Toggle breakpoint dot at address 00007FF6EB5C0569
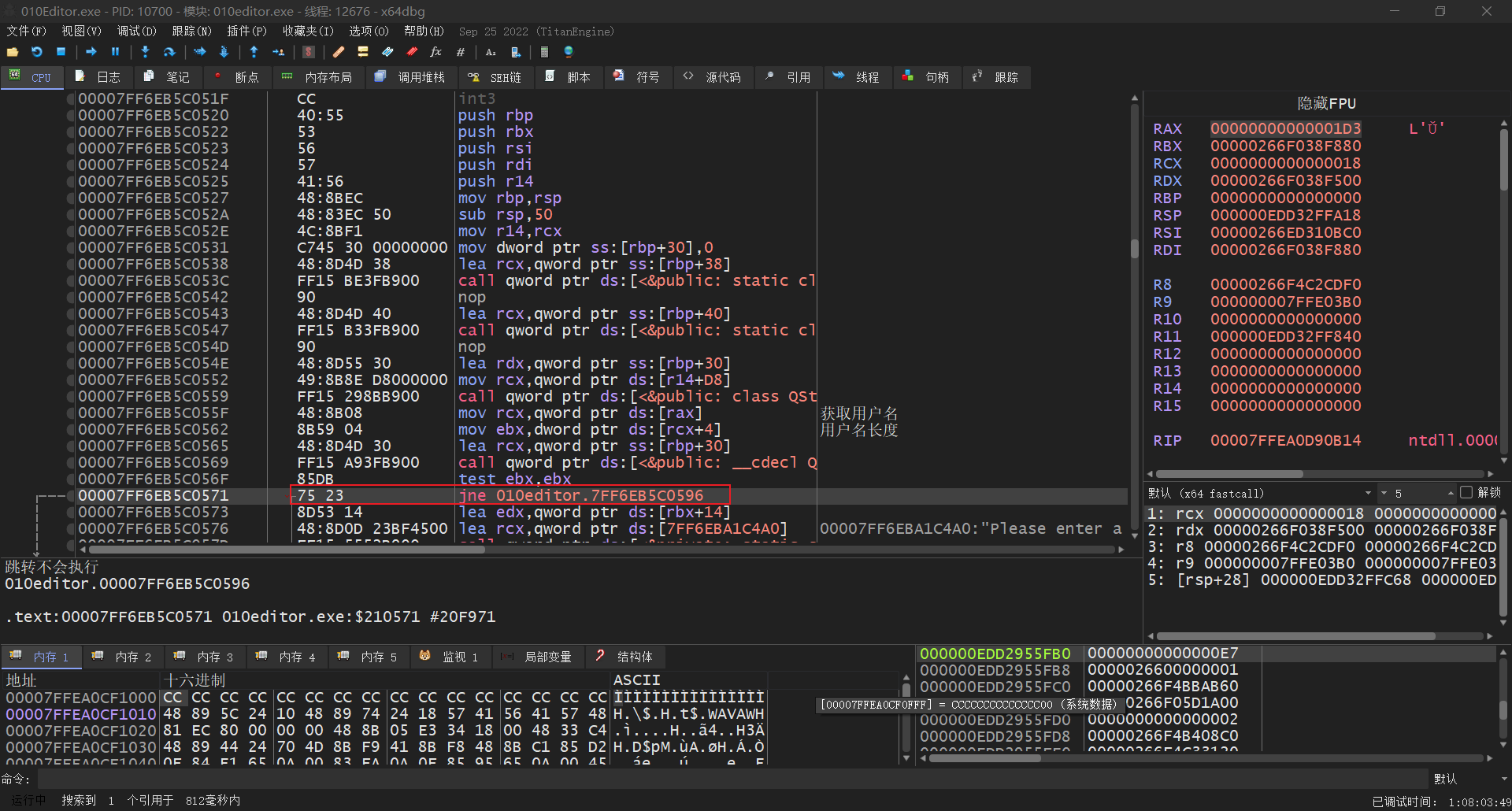This screenshot has height=811, width=1512. click(x=71, y=462)
